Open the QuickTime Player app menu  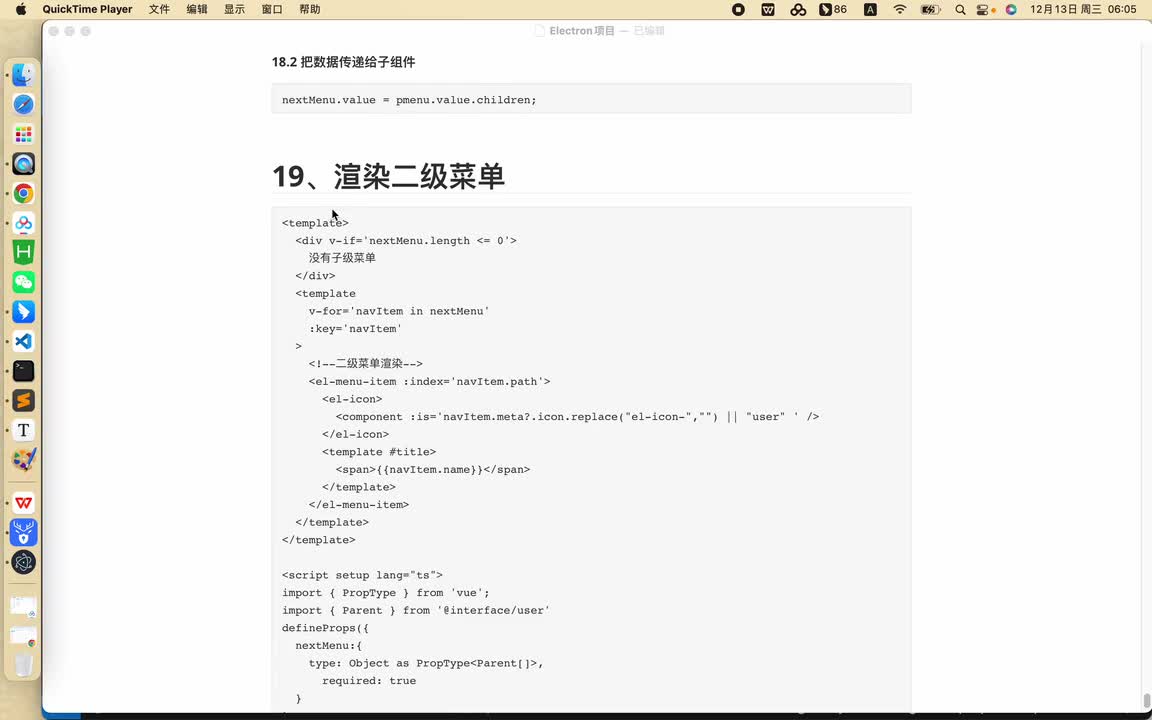[87, 10]
